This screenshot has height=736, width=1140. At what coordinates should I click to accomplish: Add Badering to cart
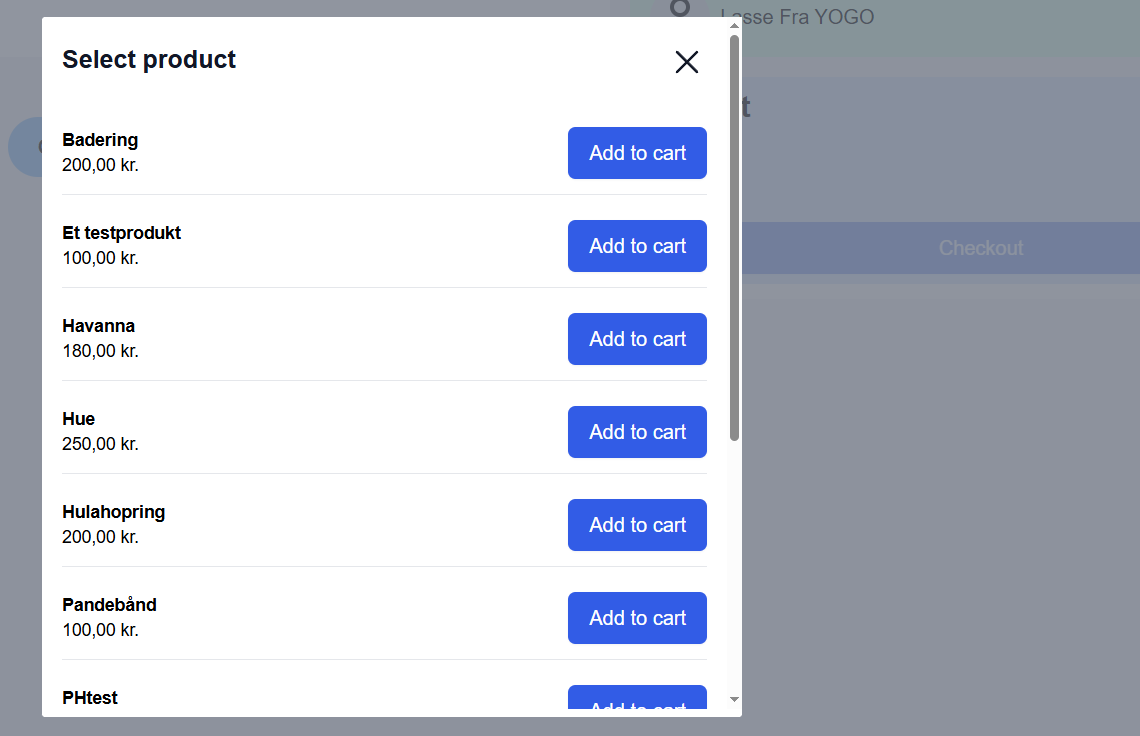637,153
